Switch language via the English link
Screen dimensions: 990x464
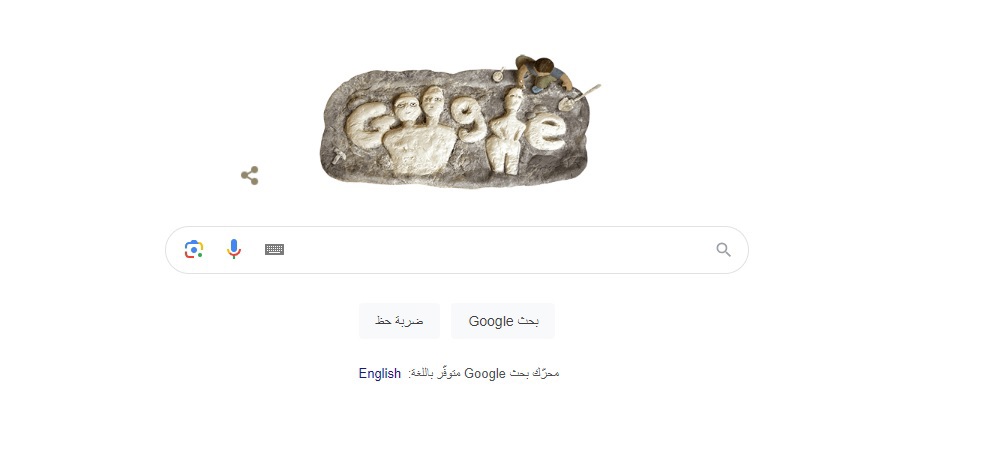(379, 373)
